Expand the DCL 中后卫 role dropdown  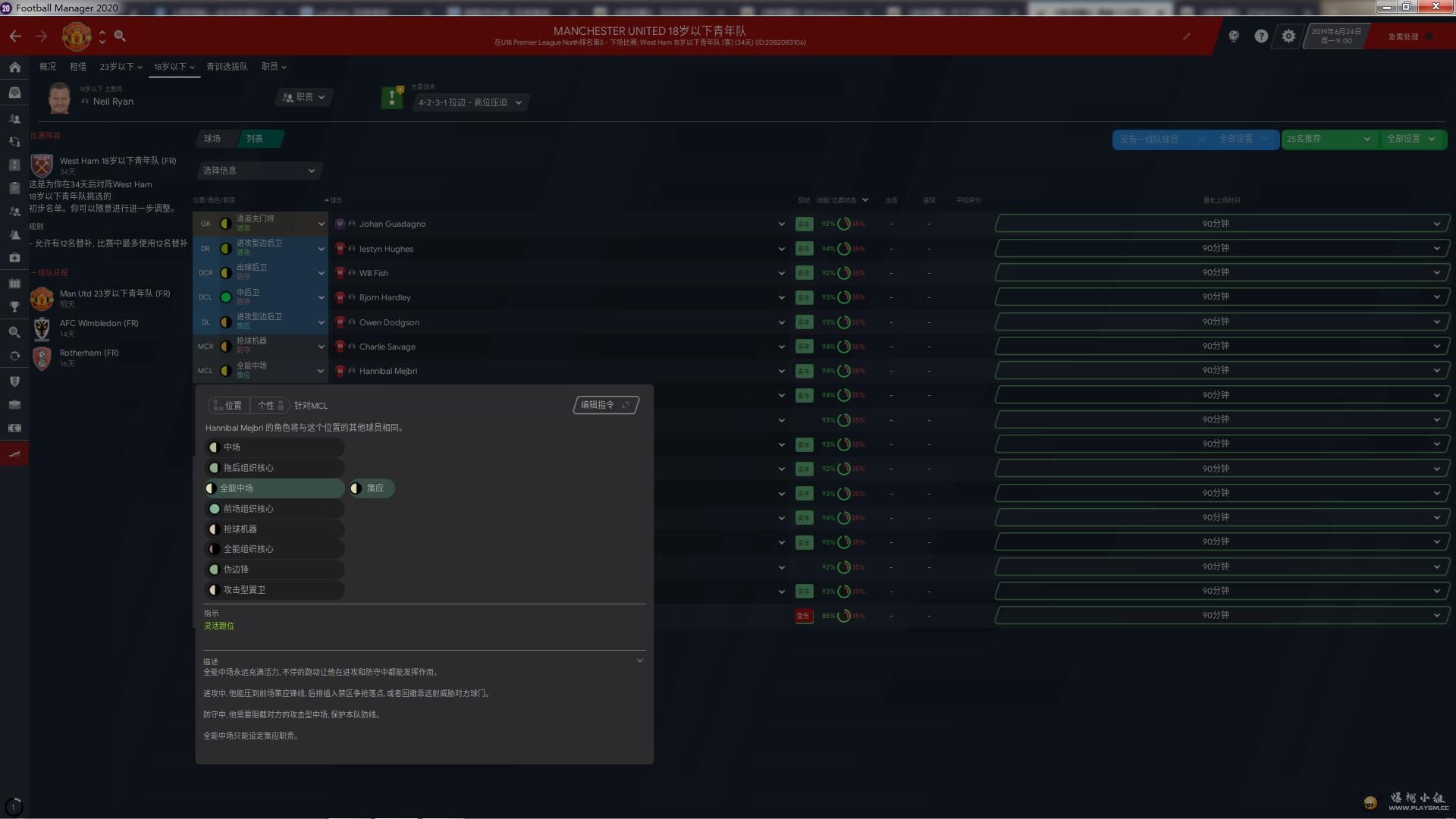pyautogui.click(x=321, y=297)
